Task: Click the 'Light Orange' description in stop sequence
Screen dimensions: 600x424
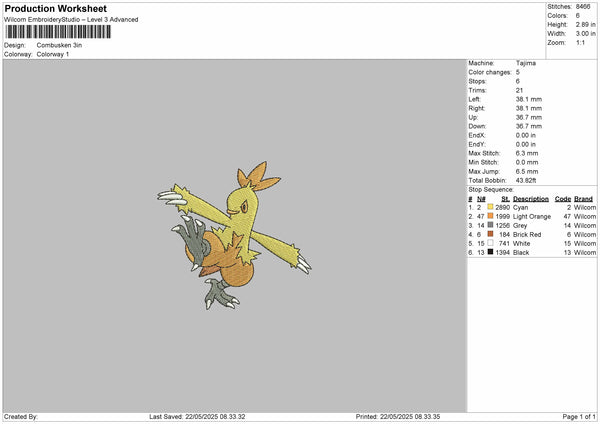Action: [532, 217]
